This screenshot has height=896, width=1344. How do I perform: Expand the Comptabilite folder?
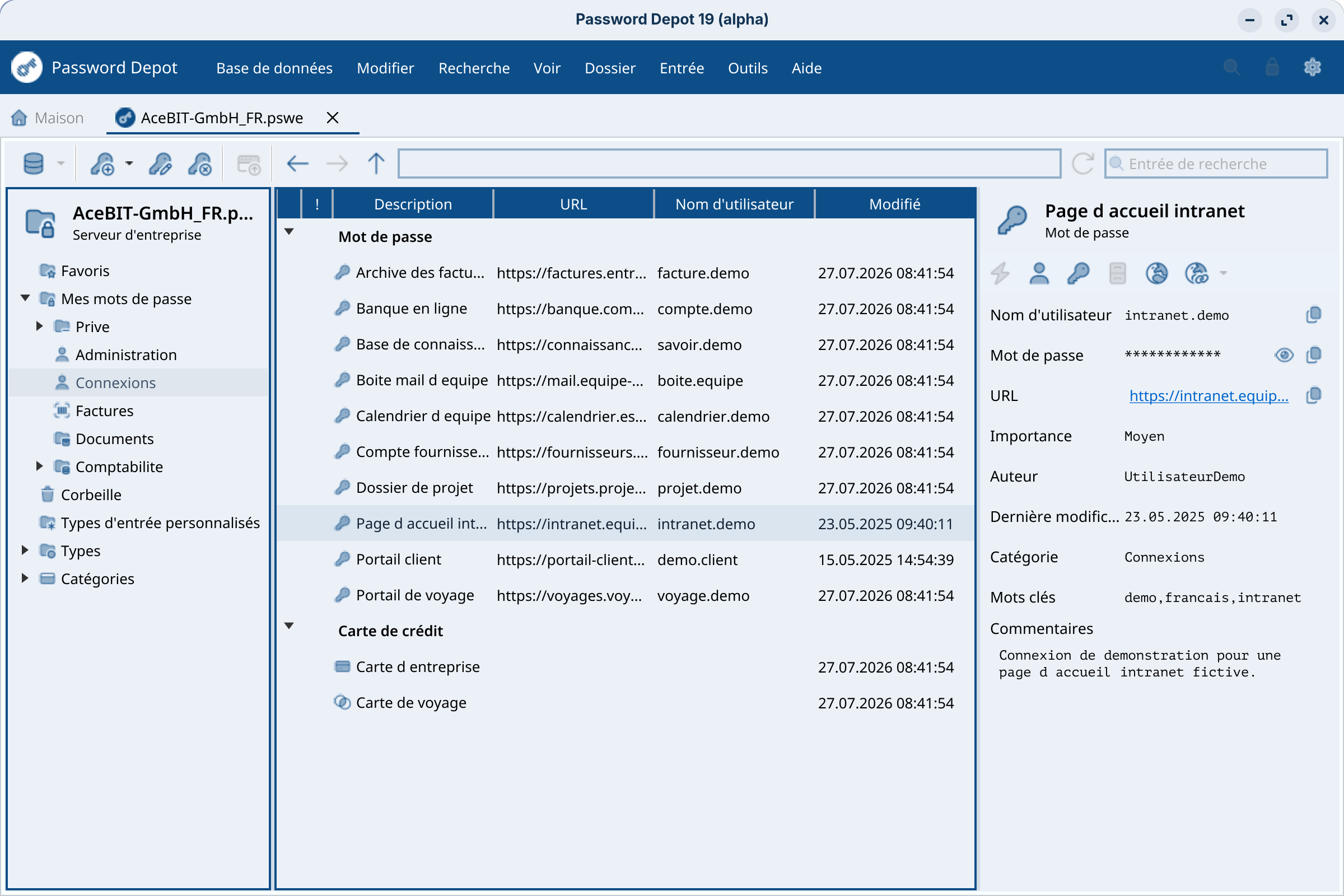point(39,466)
